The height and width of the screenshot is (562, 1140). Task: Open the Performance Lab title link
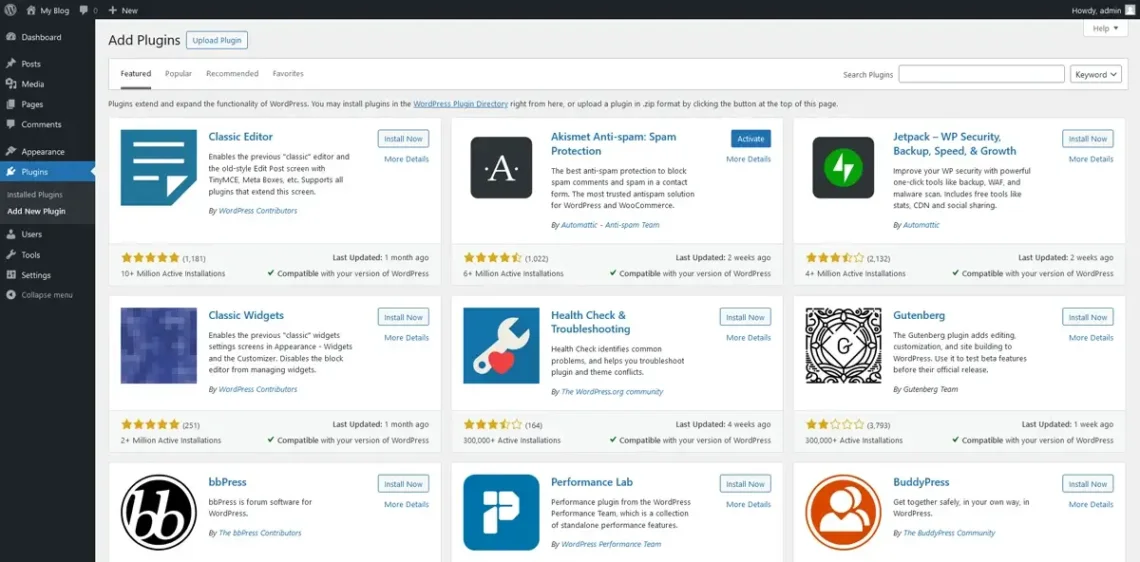pos(592,482)
